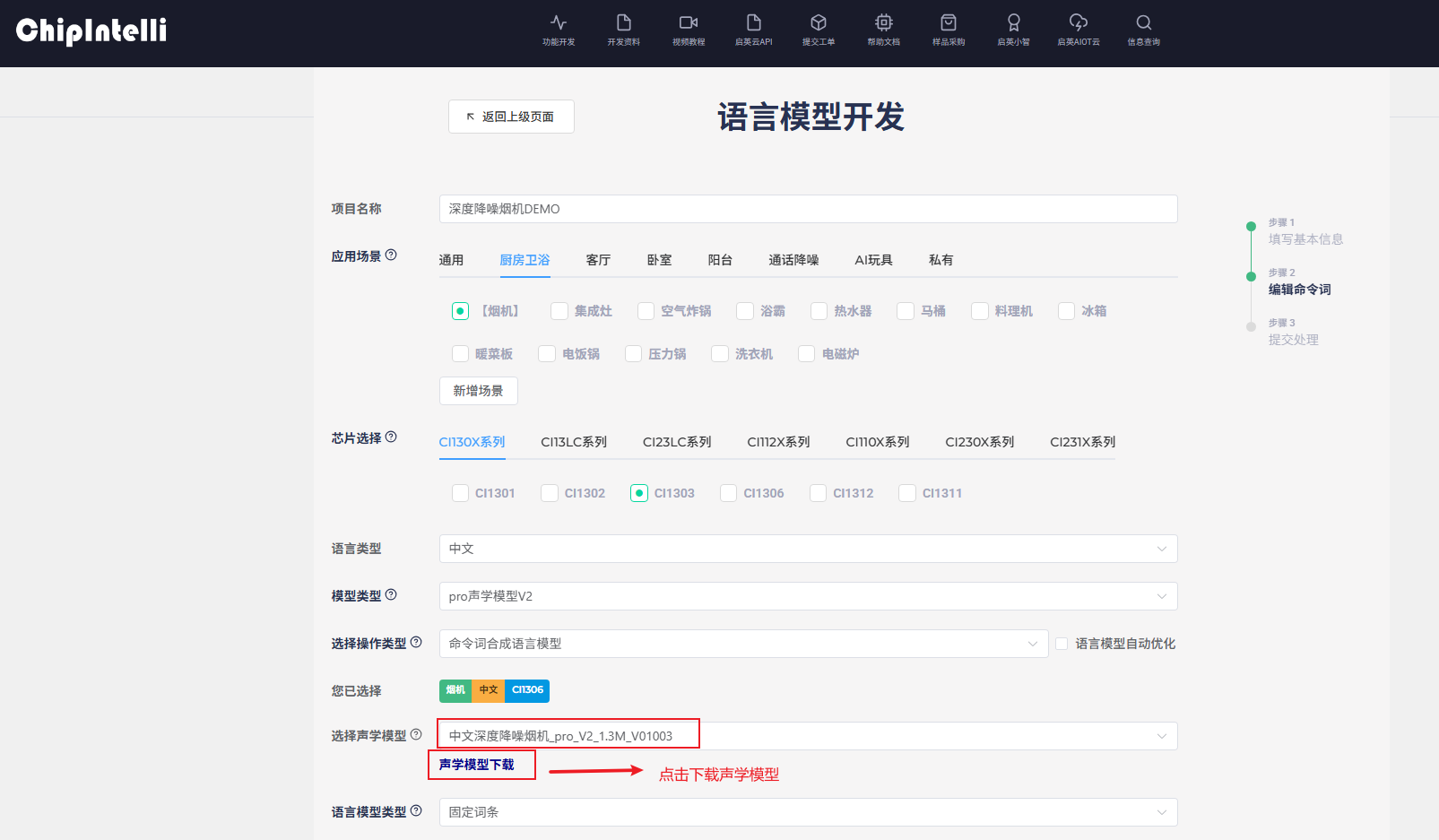The width and height of the screenshot is (1439, 840).
Task: Click the 新增场景 button
Action: click(x=478, y=391)
